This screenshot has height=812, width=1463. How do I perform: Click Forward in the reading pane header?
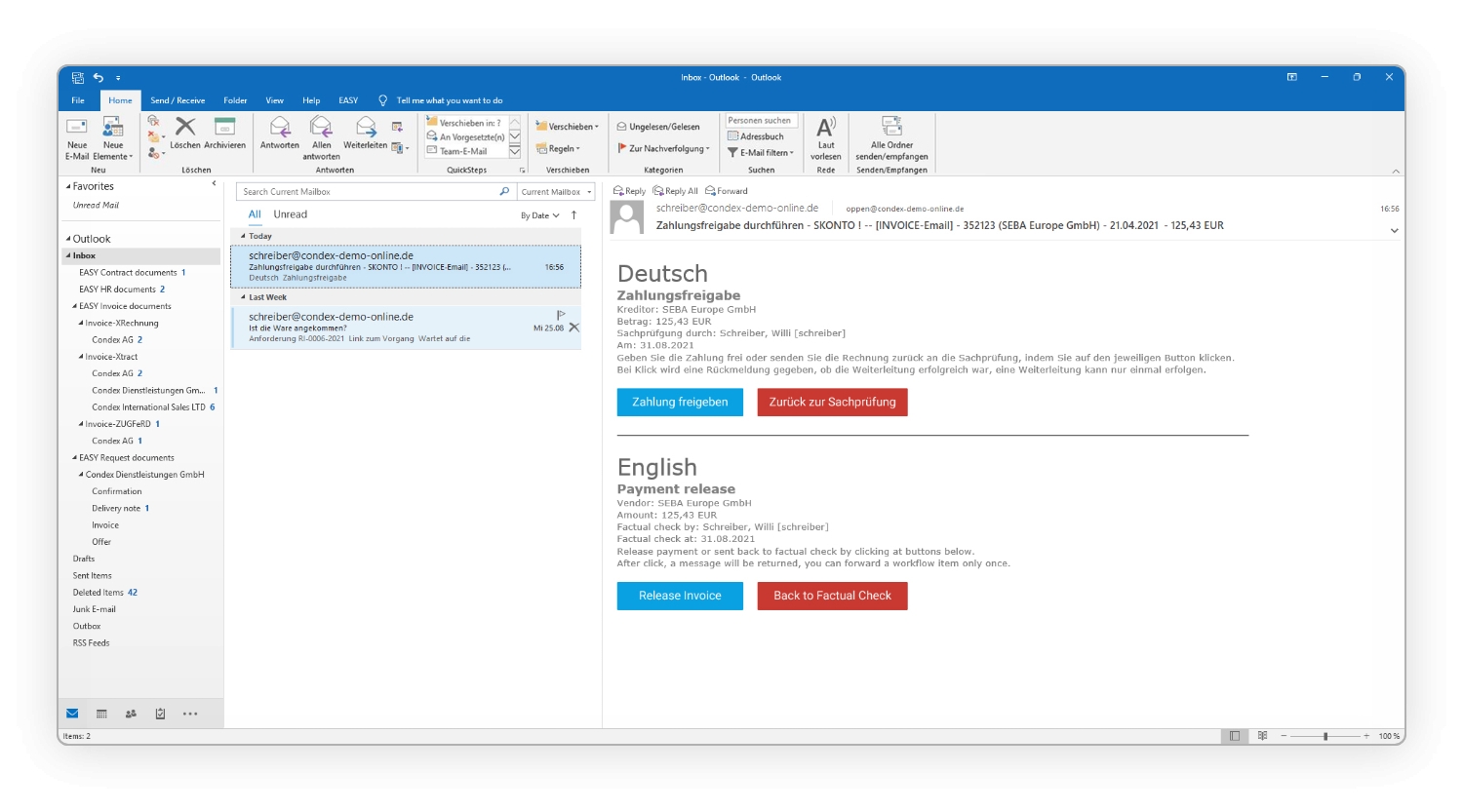727,191
